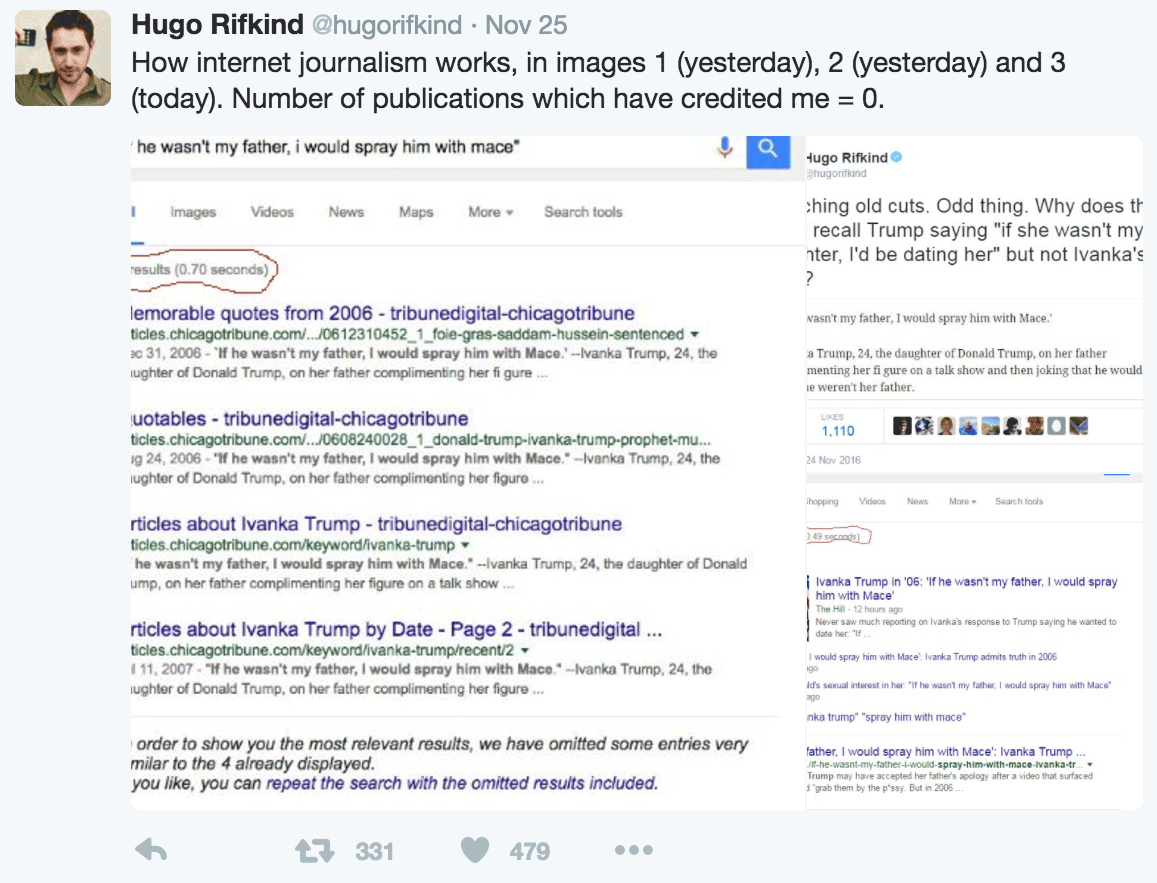1157x883 pixels.
Task: Click the last liker avatar thumbnail
Action: pos(1078,426)
